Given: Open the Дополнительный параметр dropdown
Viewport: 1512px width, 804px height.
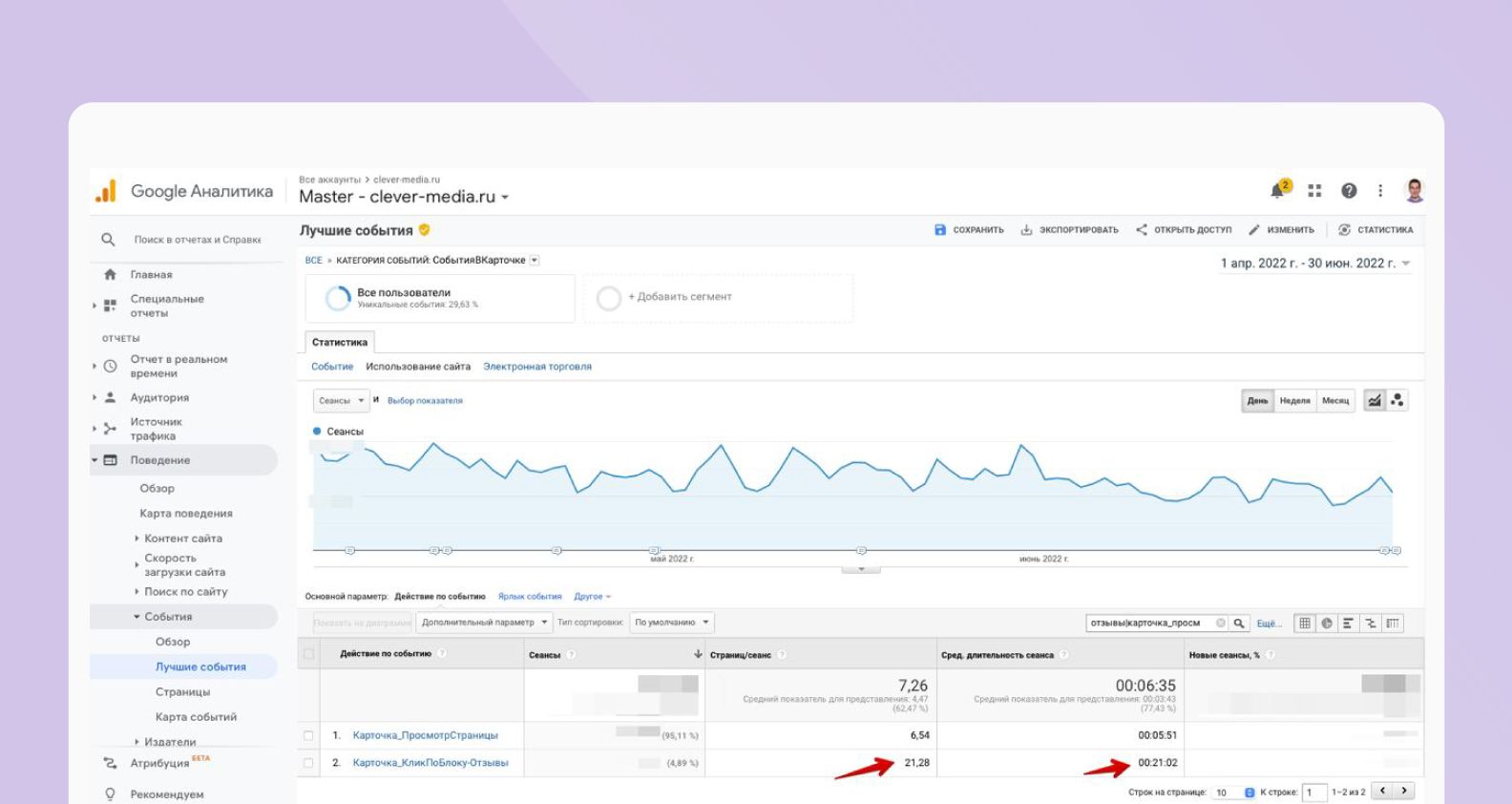Looking at the screenshot, I should tap(485, 623).
